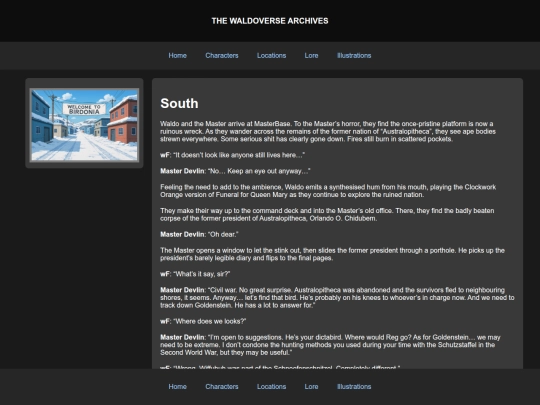The width and height of the screenshot is (540, 405).
Task: Click The Waldoverse Archives site title
Action: [x=270, y=21]
